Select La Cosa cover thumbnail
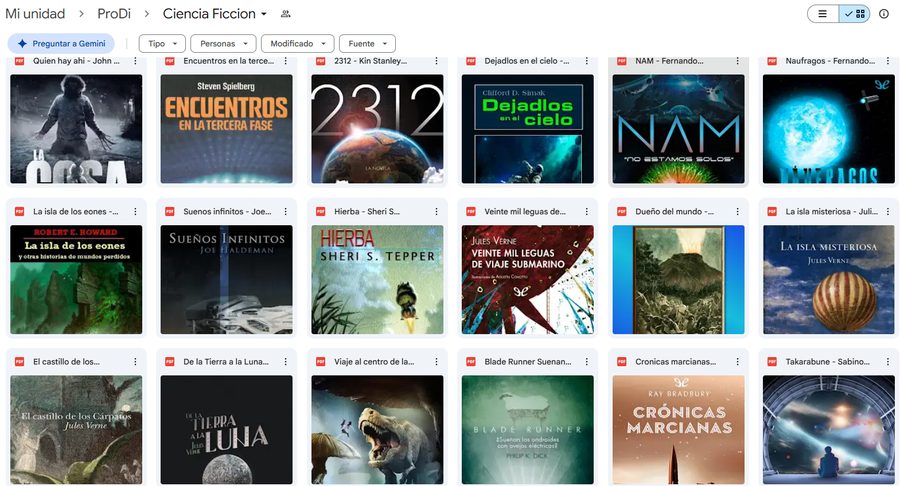Viewport: 900px width, 486px height. 76,129
